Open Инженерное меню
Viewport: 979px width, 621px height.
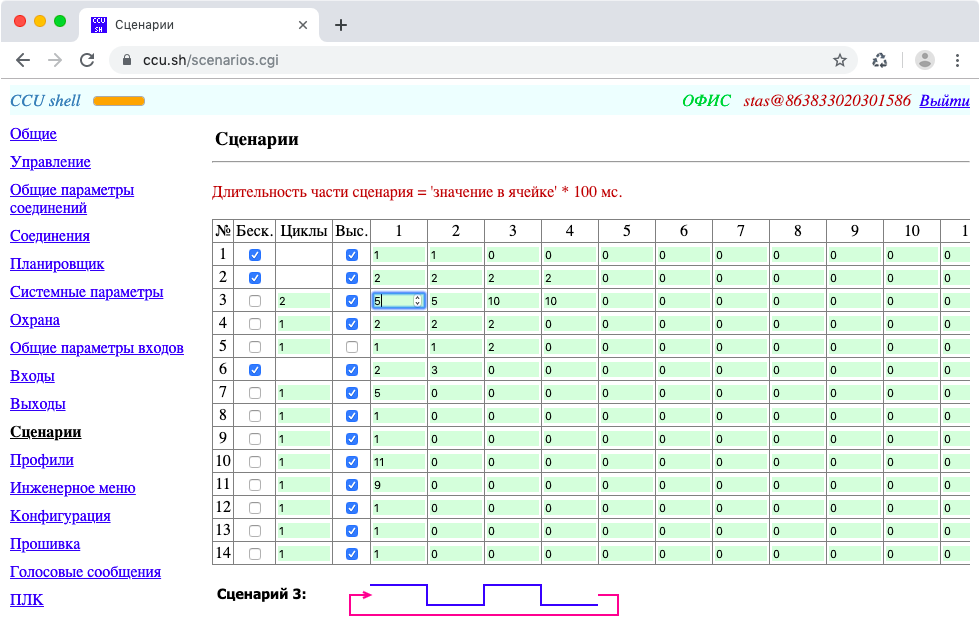pyautogui.click(x=72, y=488)
